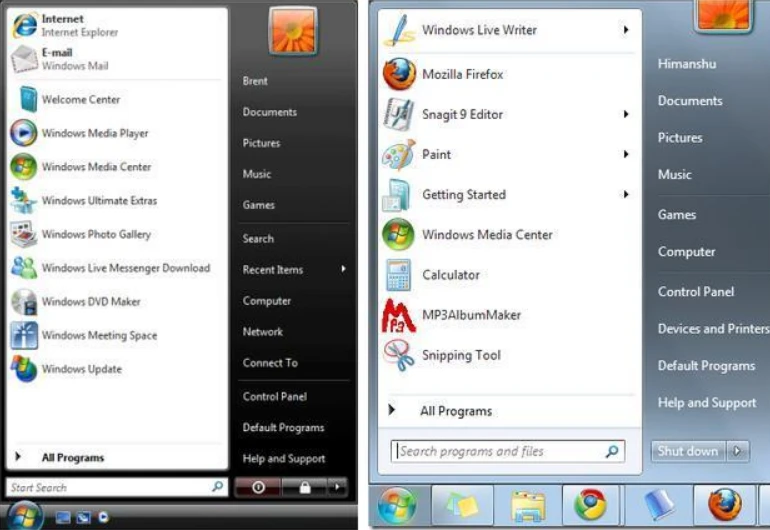Open Games in Windows 7 menu

677,215
